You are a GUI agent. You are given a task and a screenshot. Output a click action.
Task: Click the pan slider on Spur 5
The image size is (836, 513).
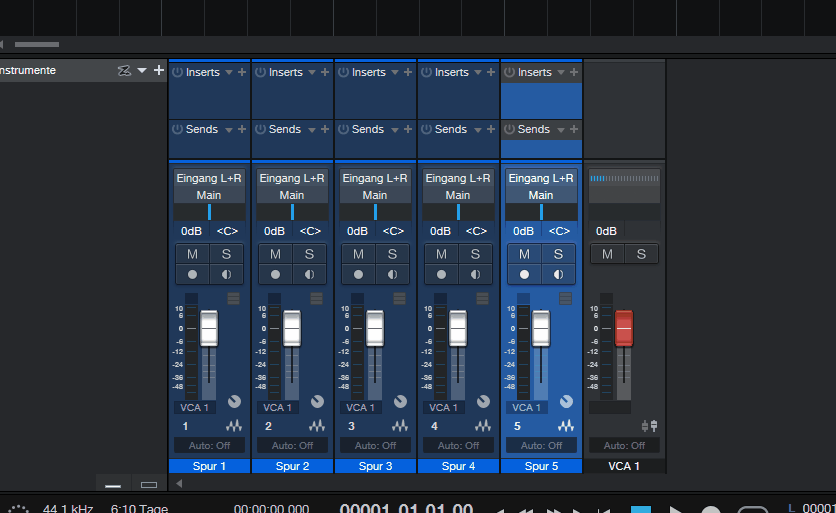click(x=541, y=212)
